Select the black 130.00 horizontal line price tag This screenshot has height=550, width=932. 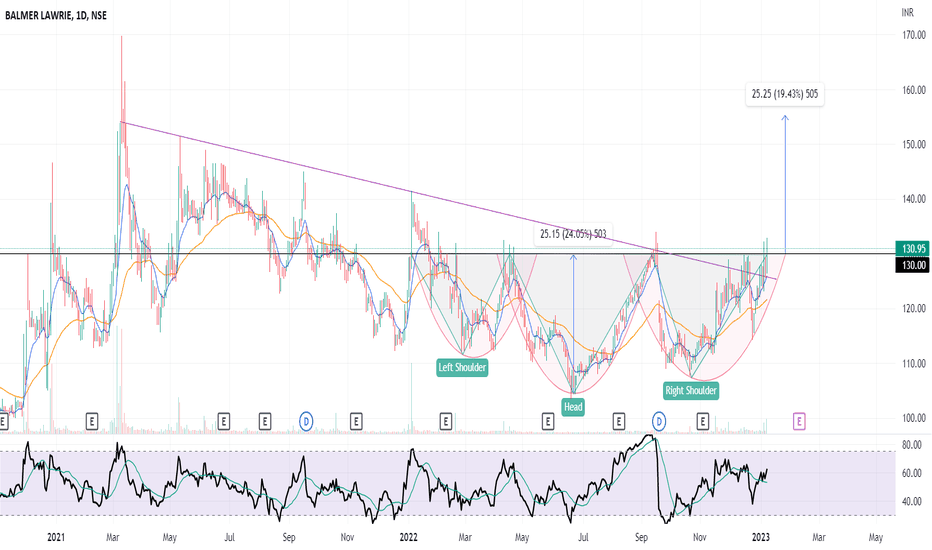point(912,265)
